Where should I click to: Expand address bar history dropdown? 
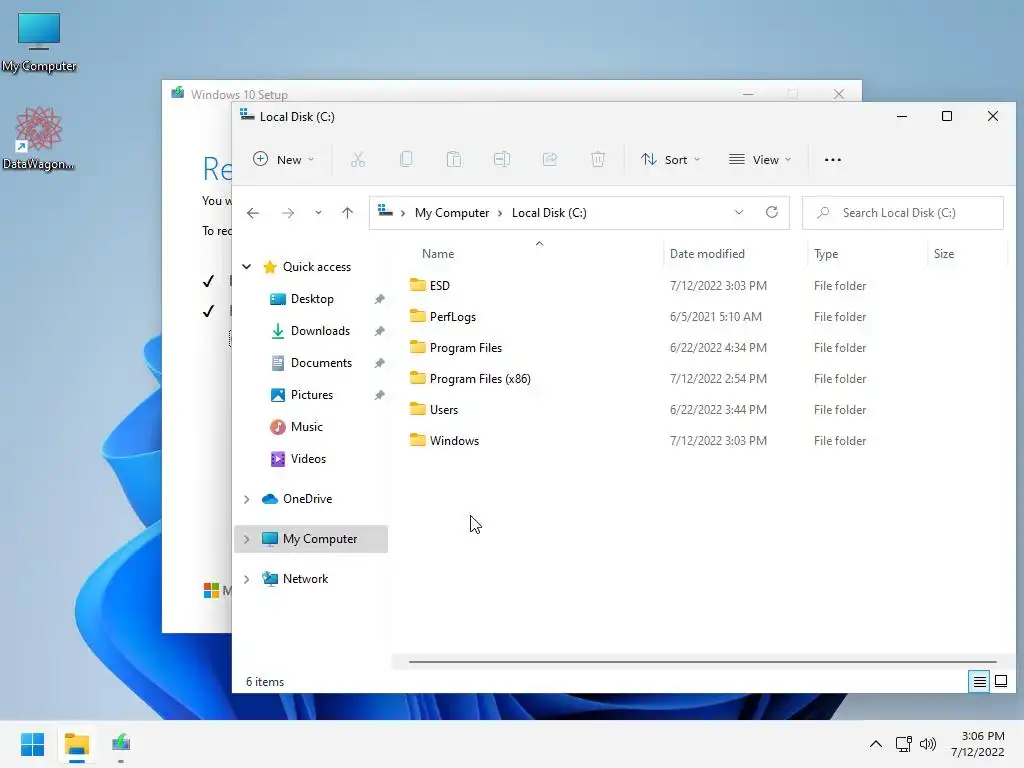pos(739,212)
